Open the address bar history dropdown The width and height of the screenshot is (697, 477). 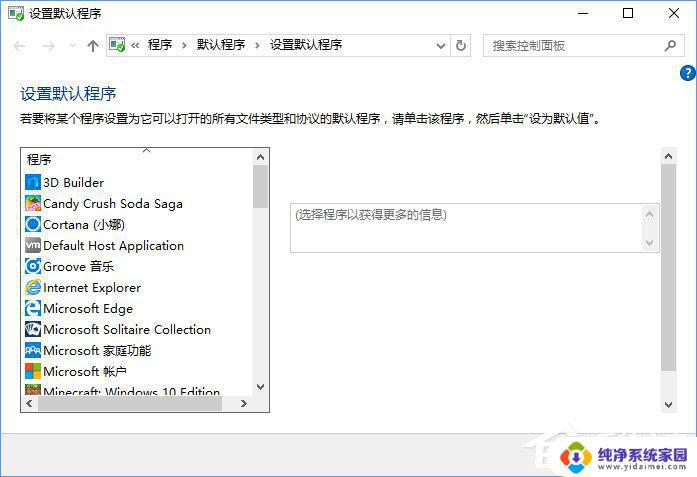[x=441, y=46]
